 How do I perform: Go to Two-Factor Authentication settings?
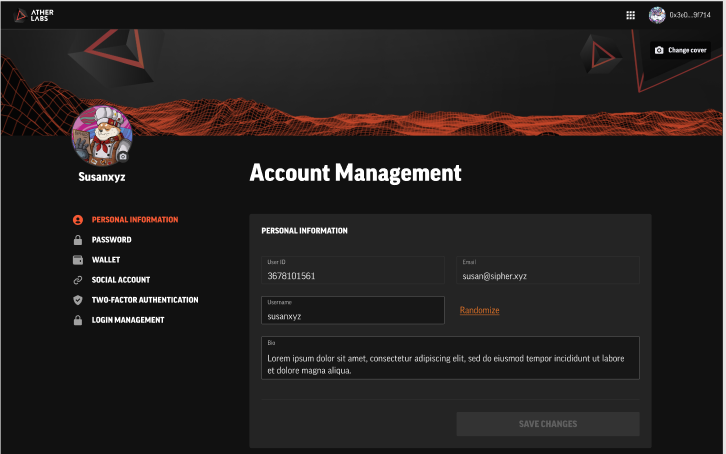click(144, 300)
